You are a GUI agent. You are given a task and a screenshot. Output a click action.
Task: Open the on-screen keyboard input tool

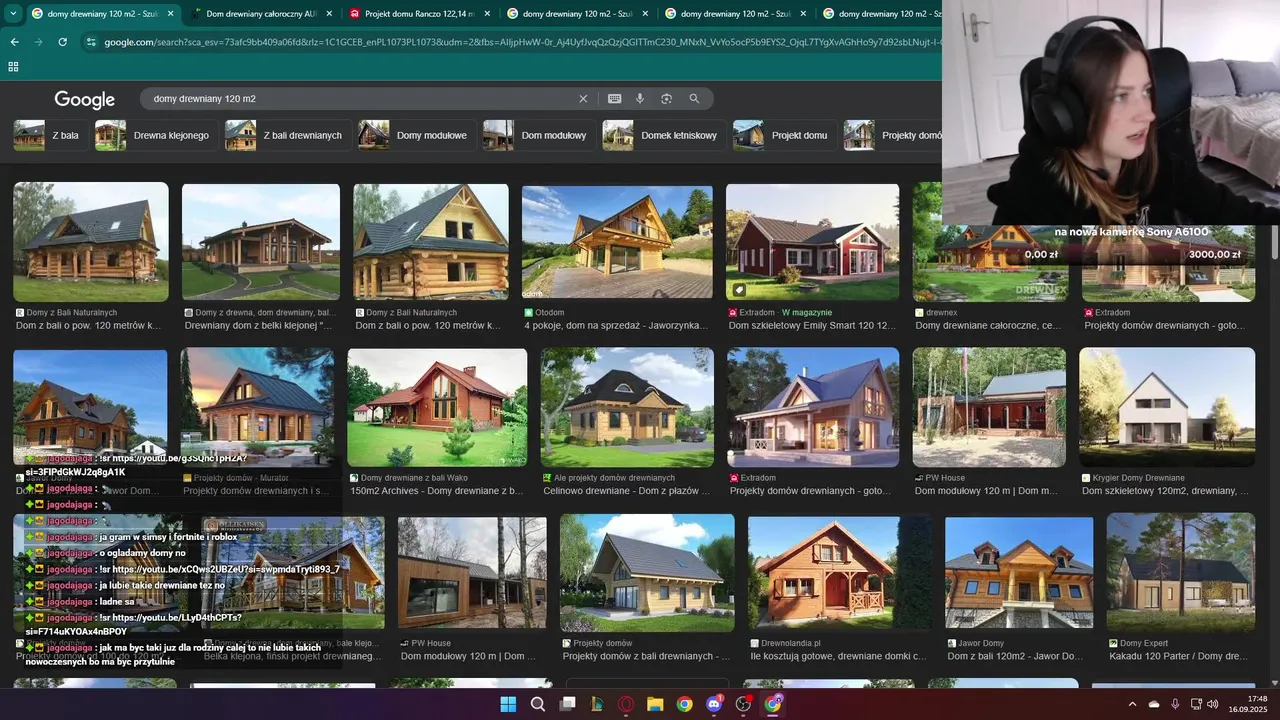pos(614,99)
